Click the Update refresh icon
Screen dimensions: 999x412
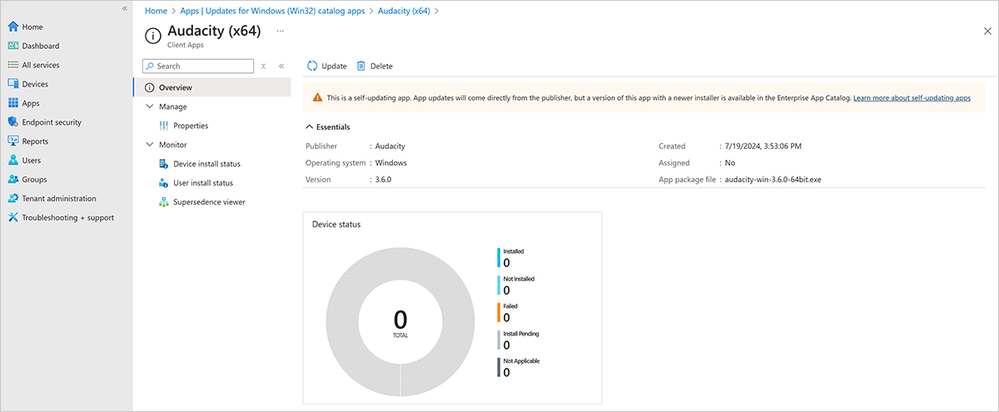pos(312,66)
